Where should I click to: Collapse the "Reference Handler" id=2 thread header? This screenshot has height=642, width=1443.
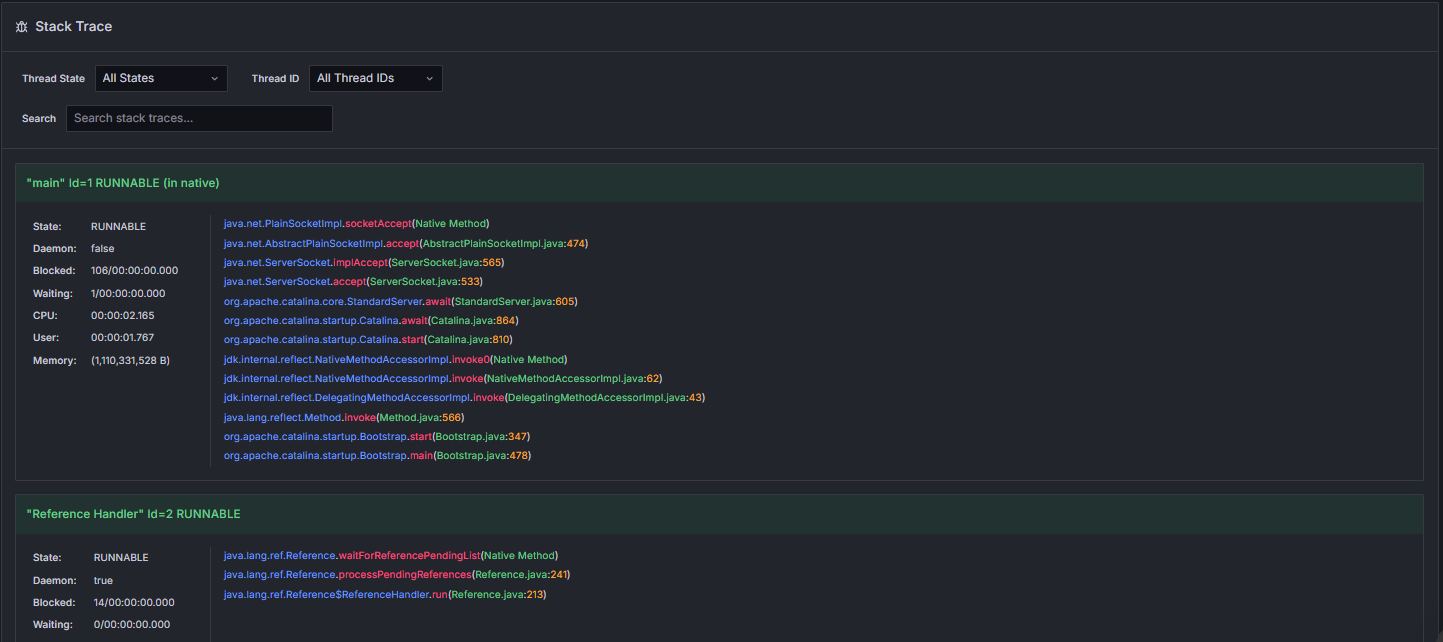point(133,514)
